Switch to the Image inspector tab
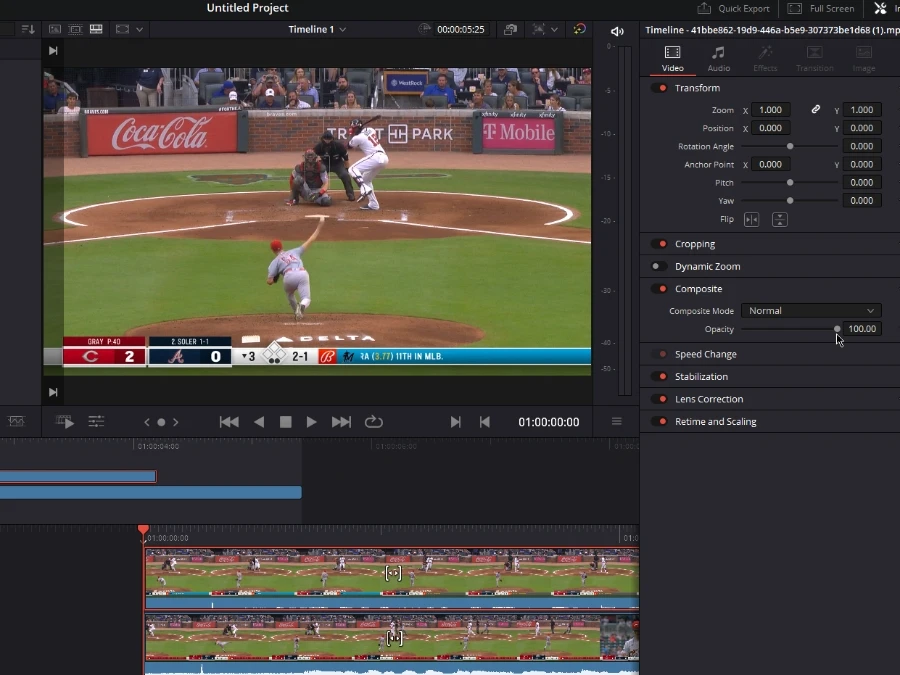 click(x=864, y=59)
